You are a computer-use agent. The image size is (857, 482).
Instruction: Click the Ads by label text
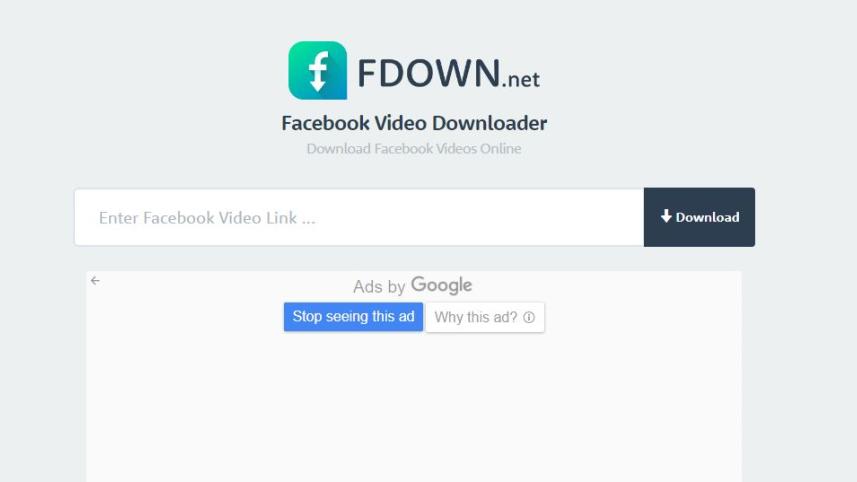pyautogui.click(x=379, y=286)
